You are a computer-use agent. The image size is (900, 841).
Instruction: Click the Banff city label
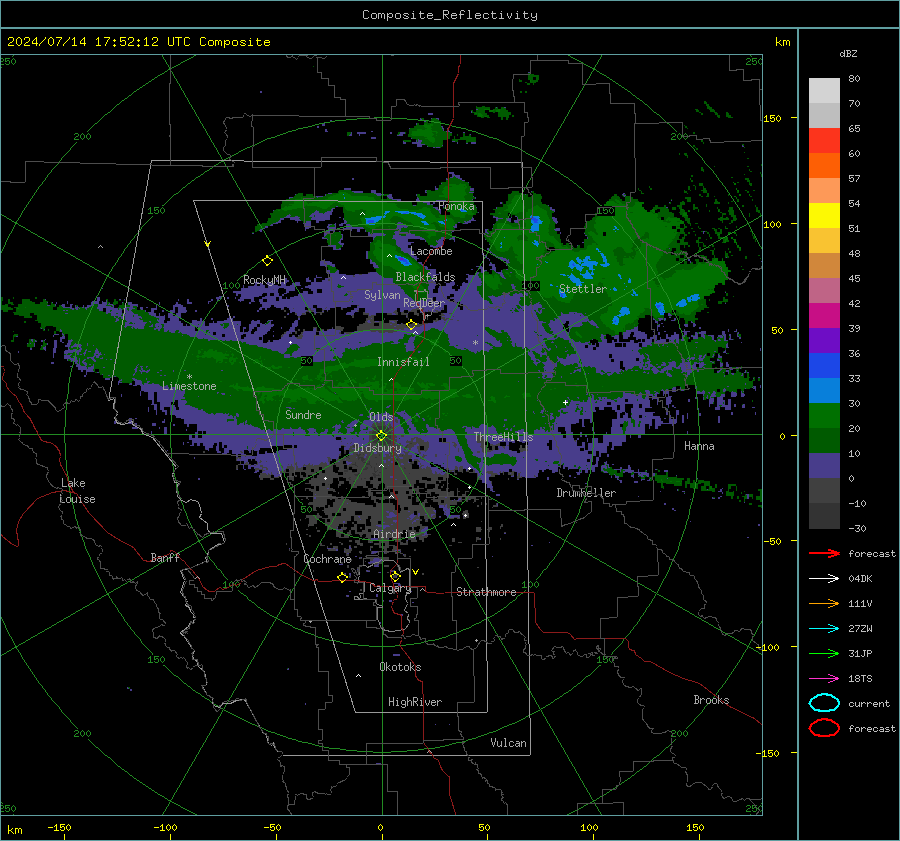coord(165,557)
